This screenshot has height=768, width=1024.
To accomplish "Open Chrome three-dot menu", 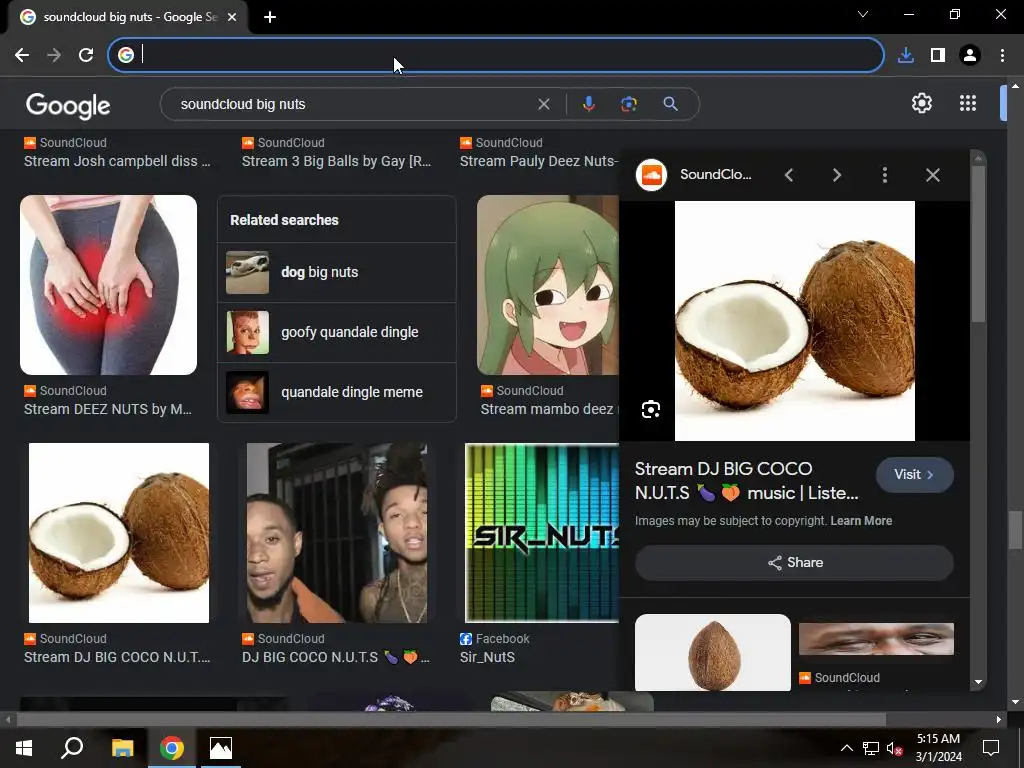I will [1002, 55].
